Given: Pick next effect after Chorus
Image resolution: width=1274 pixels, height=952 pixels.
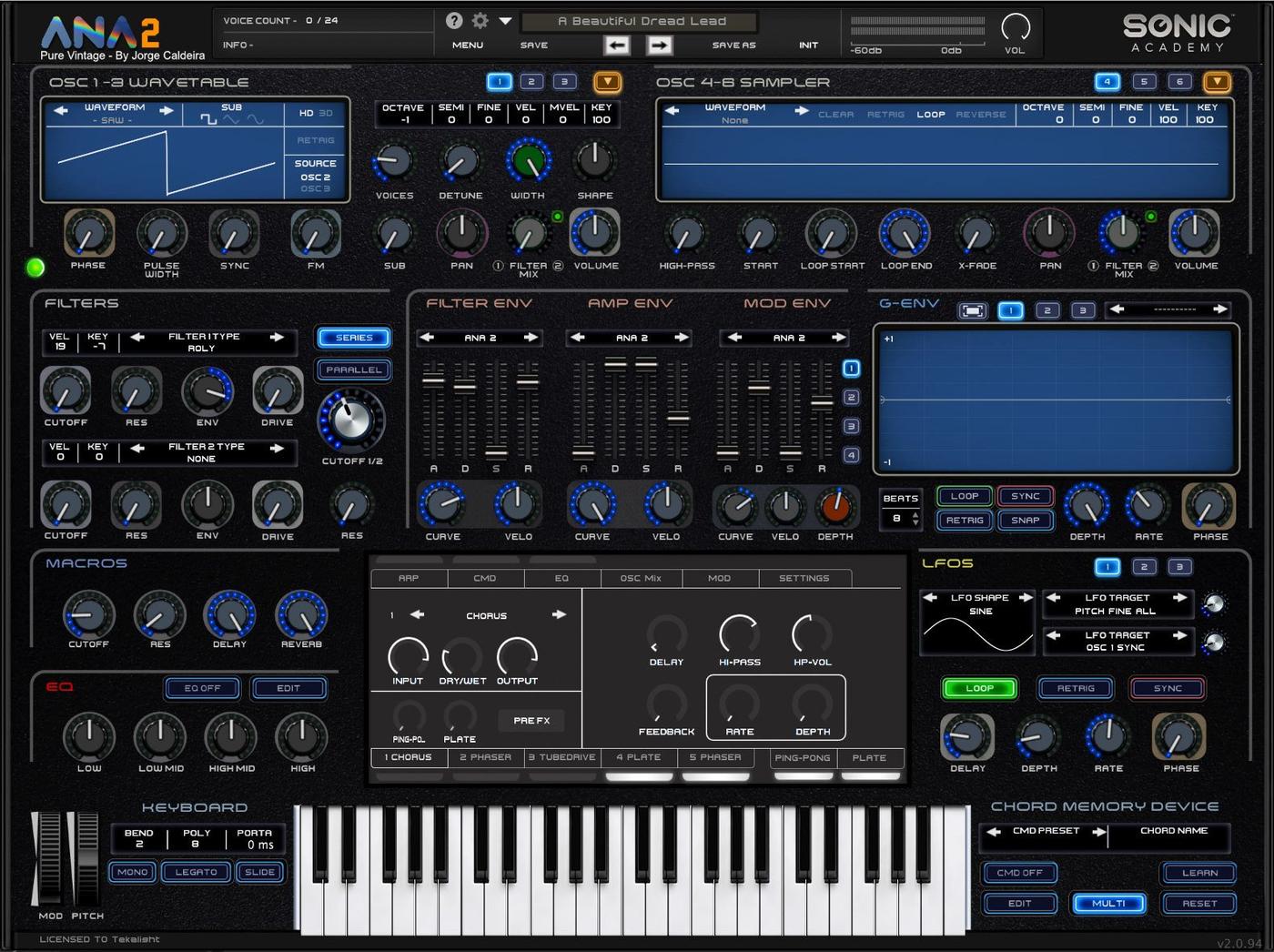Looking at the screenshot, I should [558, 615].
